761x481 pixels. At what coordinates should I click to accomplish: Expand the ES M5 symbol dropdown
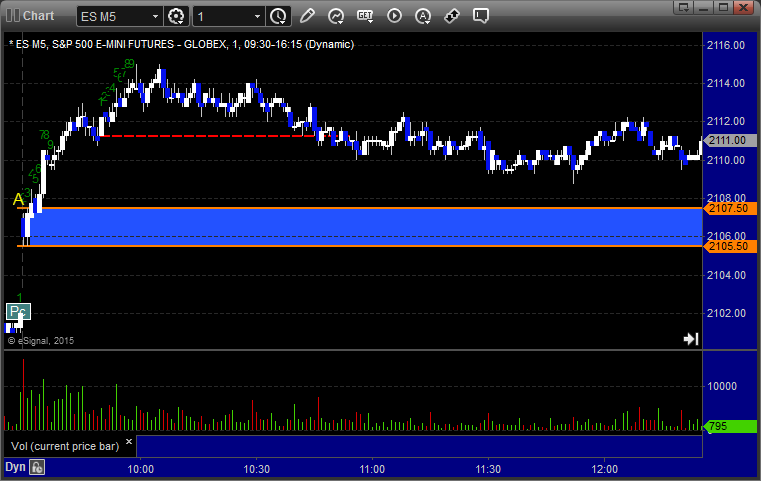[154, 16]
